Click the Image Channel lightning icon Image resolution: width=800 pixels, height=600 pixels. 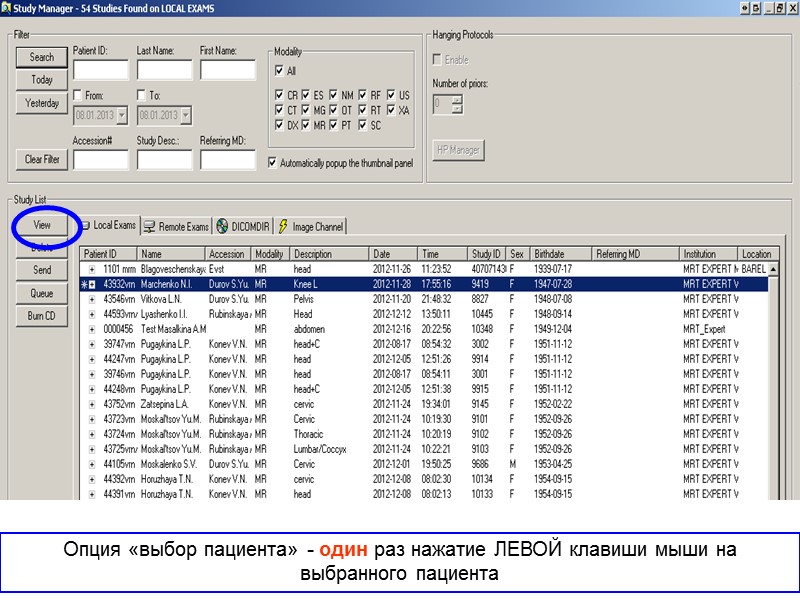pyautogui.click(x=283, y=226)
